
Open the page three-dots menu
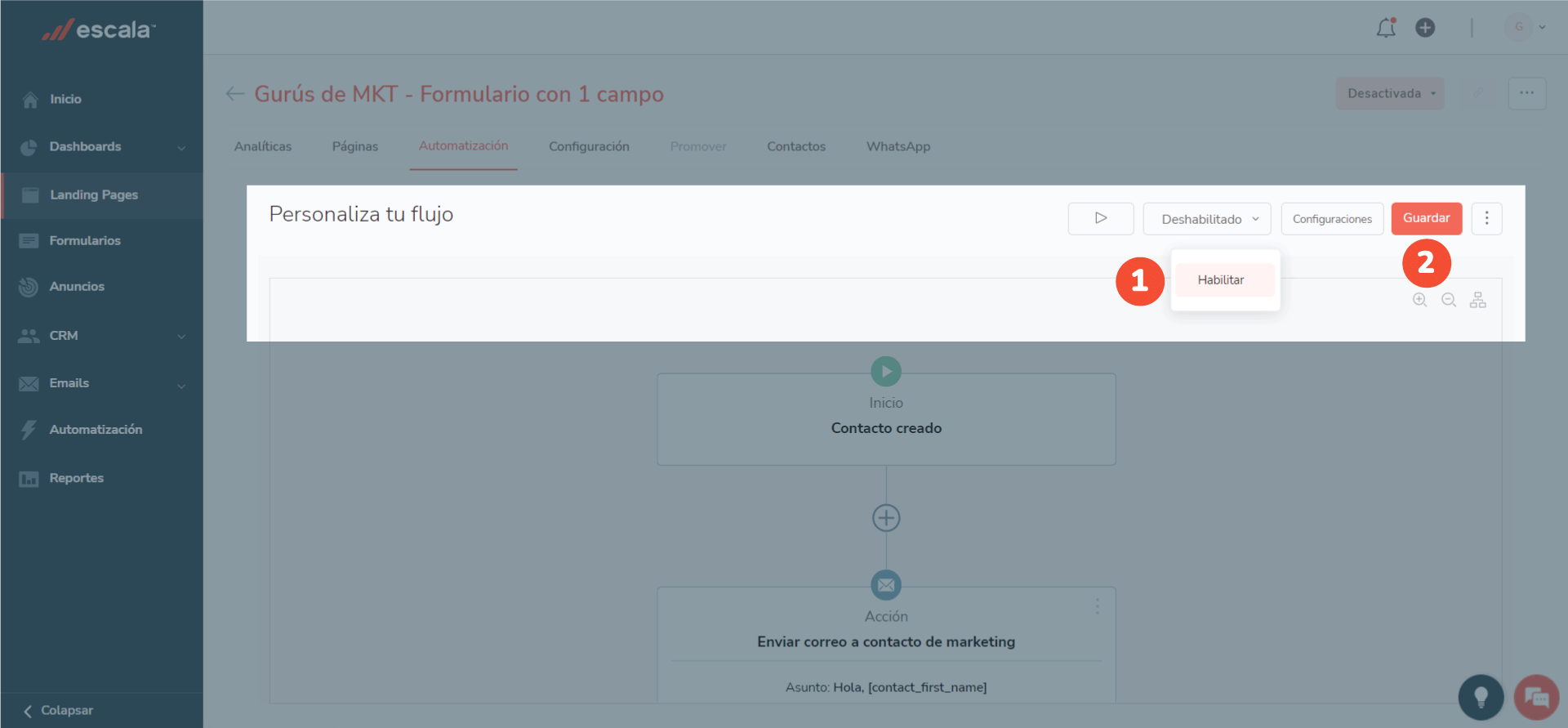[x=1526, y=93]
